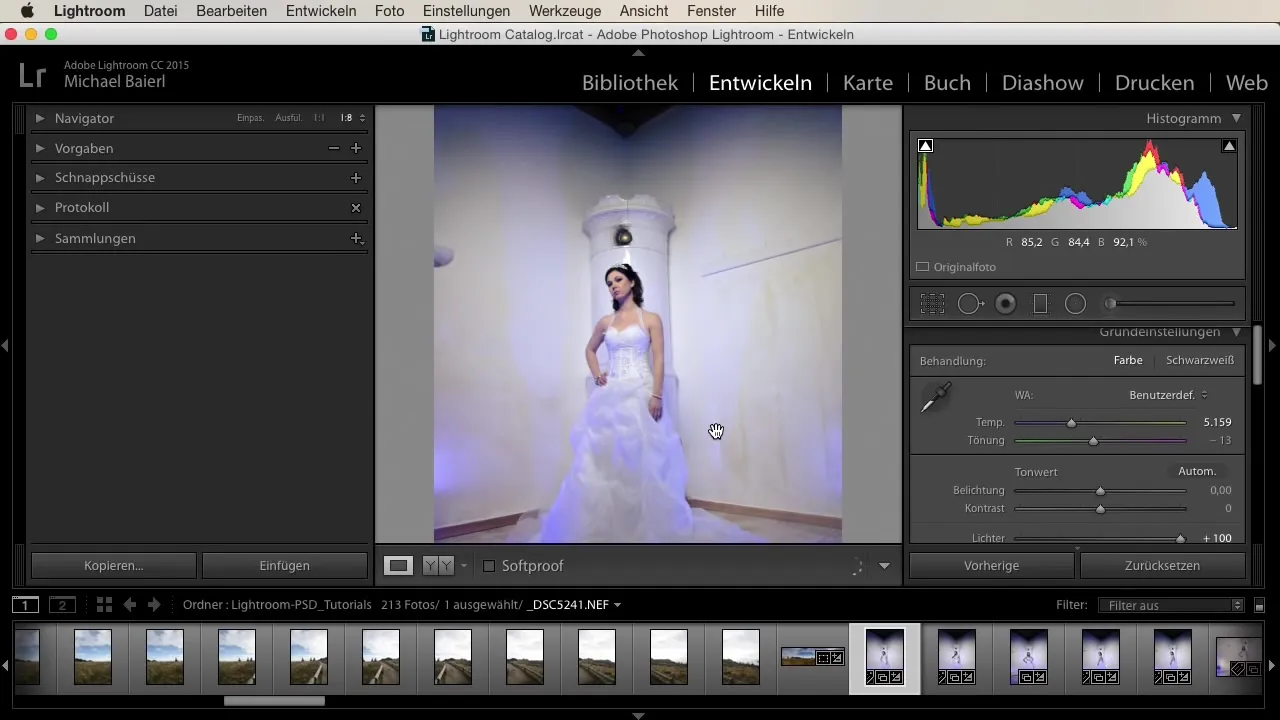The width and height of the screenshot is (1280, 720).
Task: Toggle highlight clipping indicator in histogram
Action: (x=1229, y=146)
